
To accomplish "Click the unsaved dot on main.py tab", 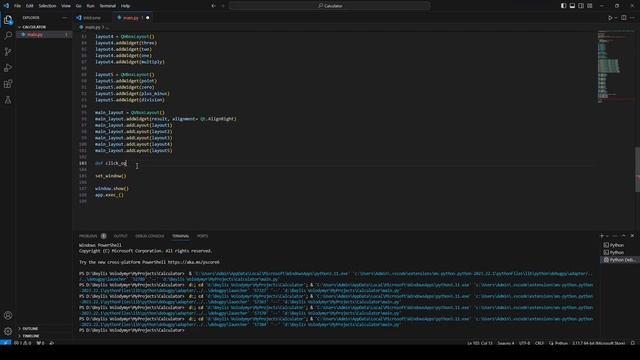I will click(x=147, y=18).
